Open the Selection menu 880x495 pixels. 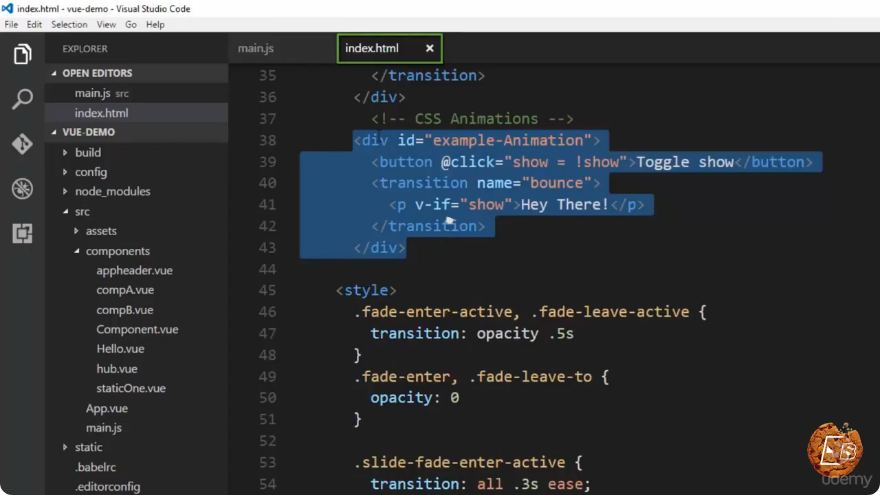tap(69, 25)
